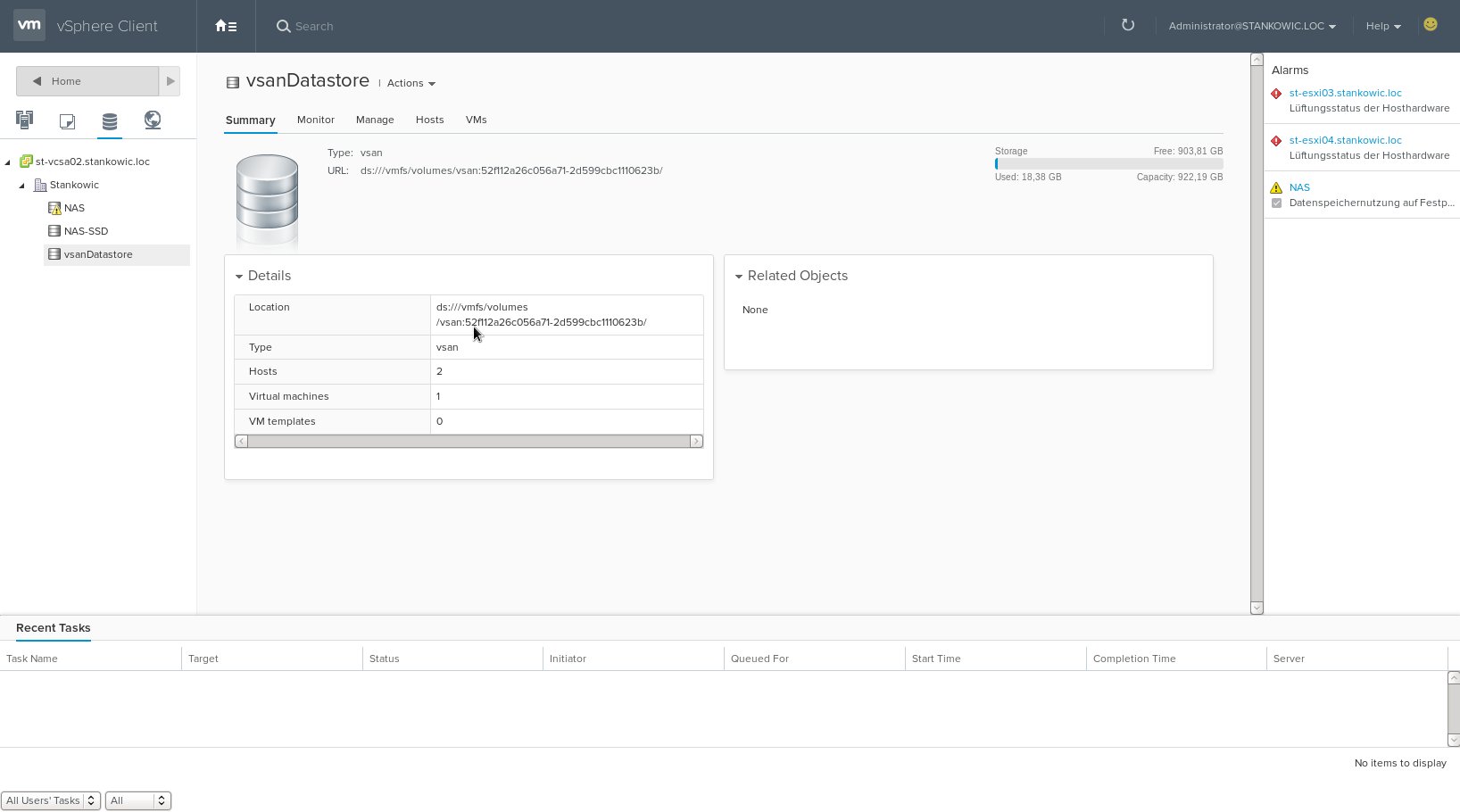Click the NAS-SSD datastore icon
The width and height of the screenshot is (1460, 812).
54,231
